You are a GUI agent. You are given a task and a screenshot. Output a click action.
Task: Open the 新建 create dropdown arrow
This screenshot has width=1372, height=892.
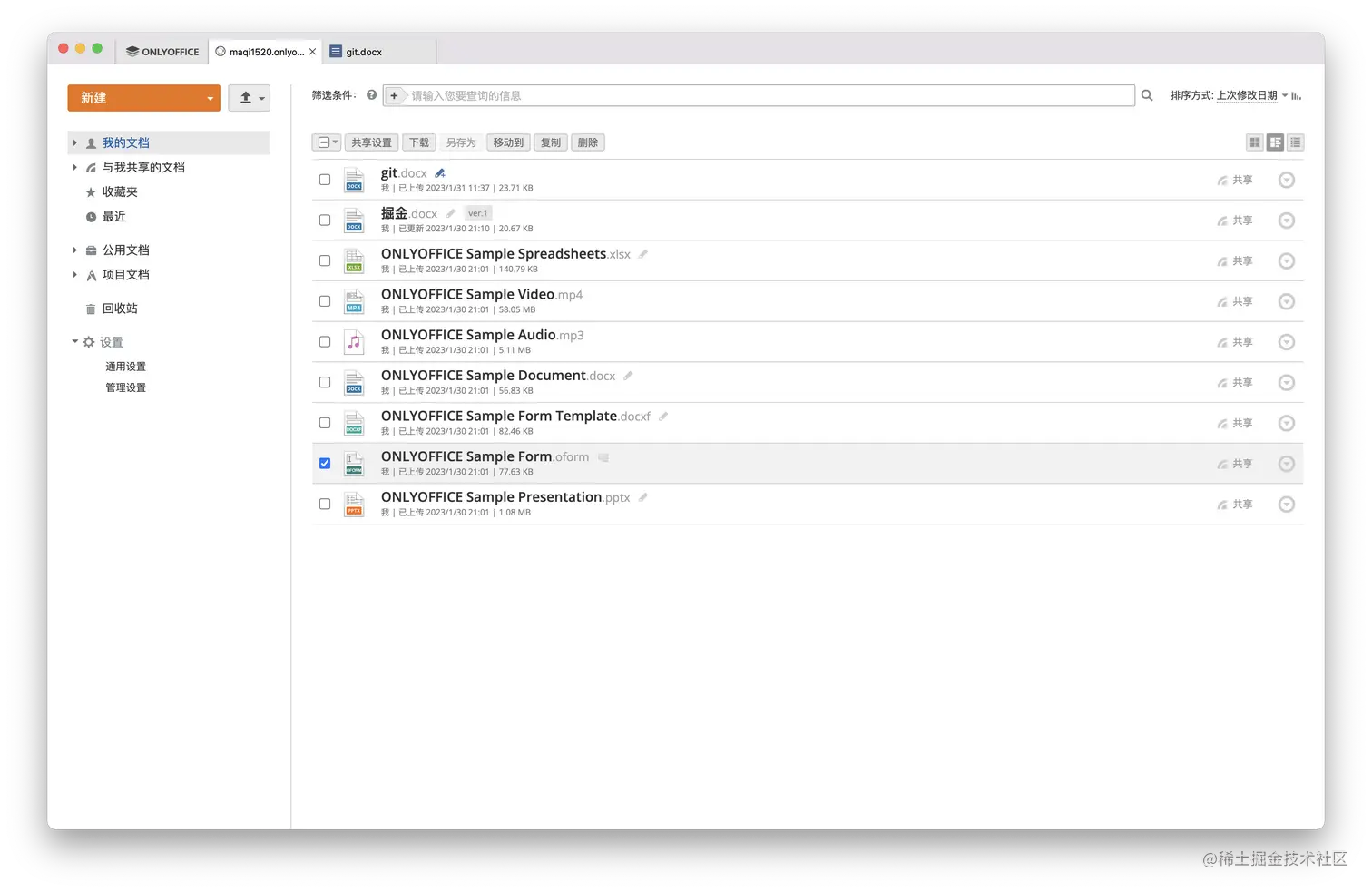pyautogui.click(x=210, y=99)
